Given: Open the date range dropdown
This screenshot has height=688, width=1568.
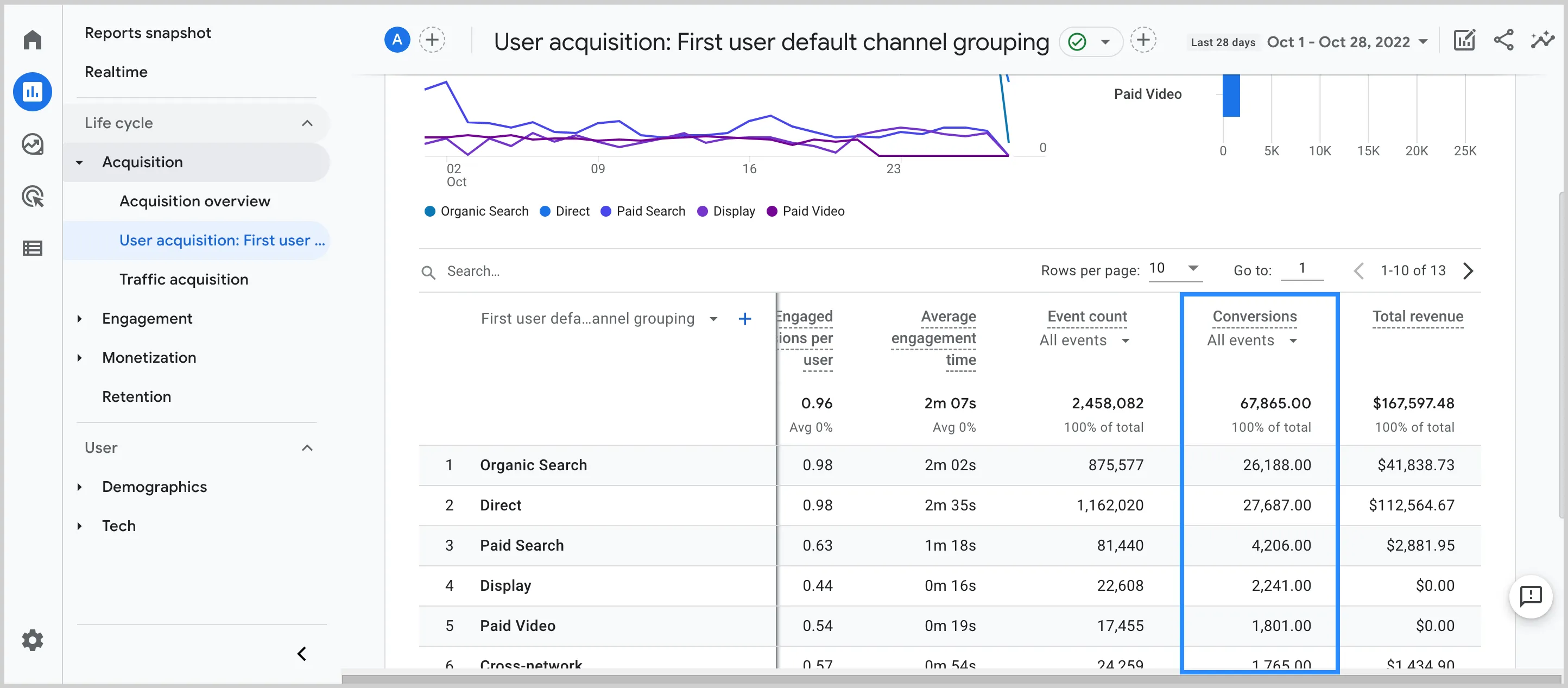Looking at the screenshot, I should tap(1347, 42).
